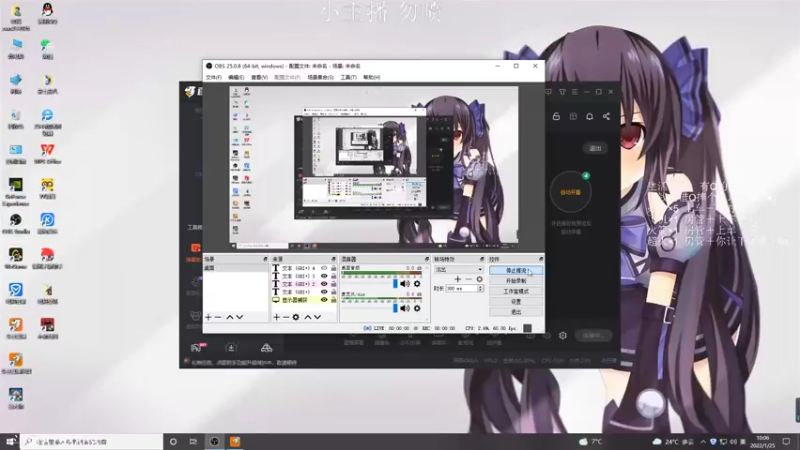Show hidden icons chevron in system tray
Screen dimensions: 800x450
click(703, 442)
